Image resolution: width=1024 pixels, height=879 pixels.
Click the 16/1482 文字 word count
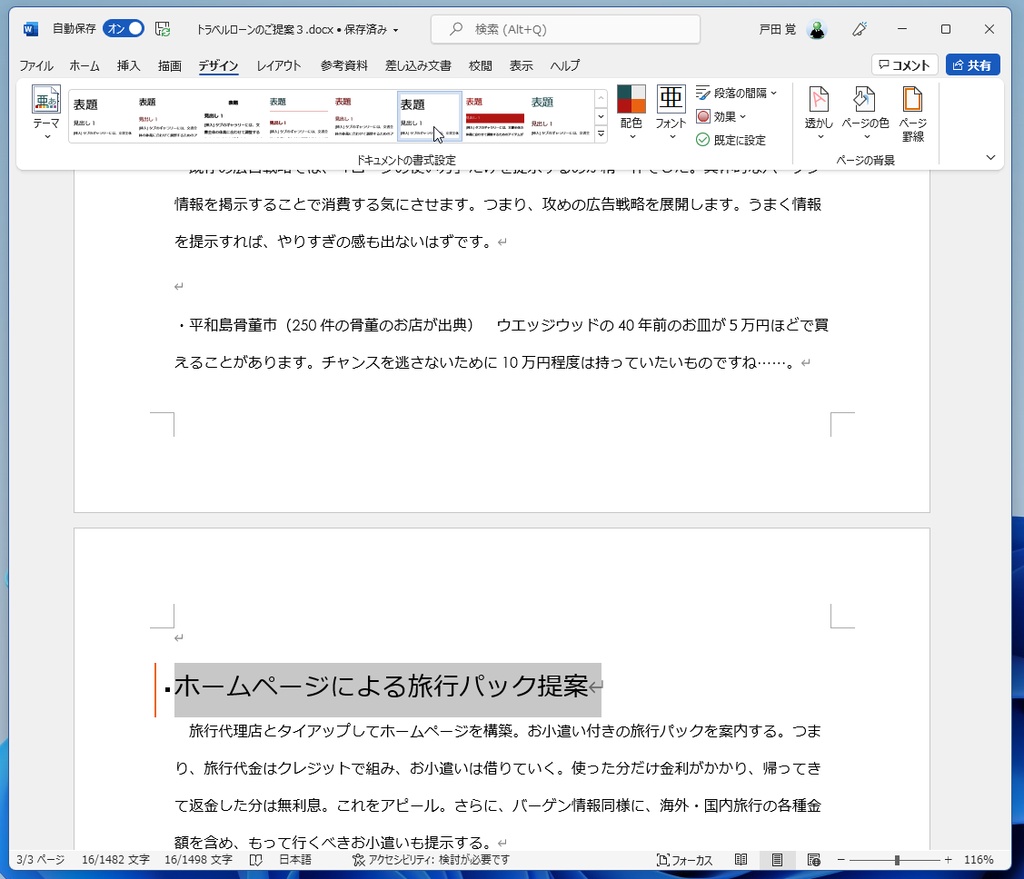pos(116,859)
